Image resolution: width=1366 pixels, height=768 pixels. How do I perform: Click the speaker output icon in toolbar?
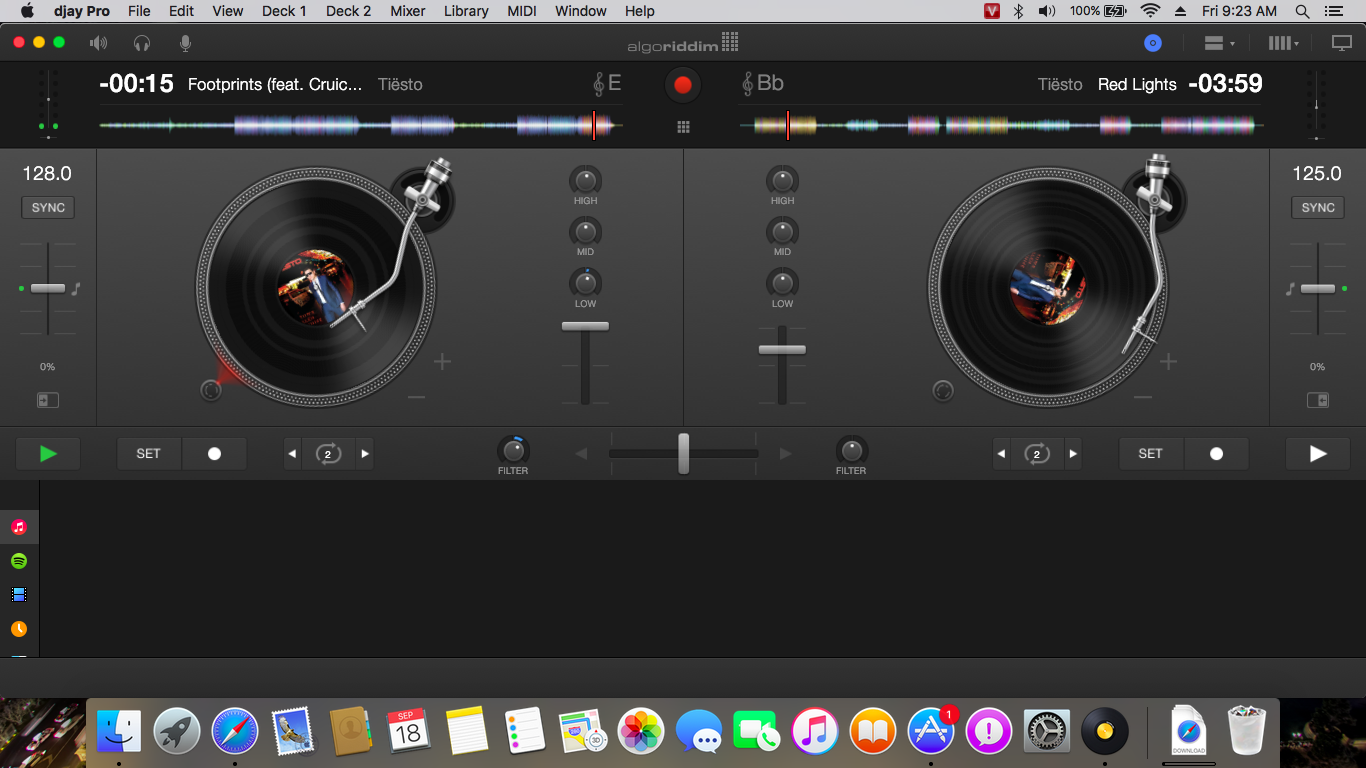click(x=98, y=43)
